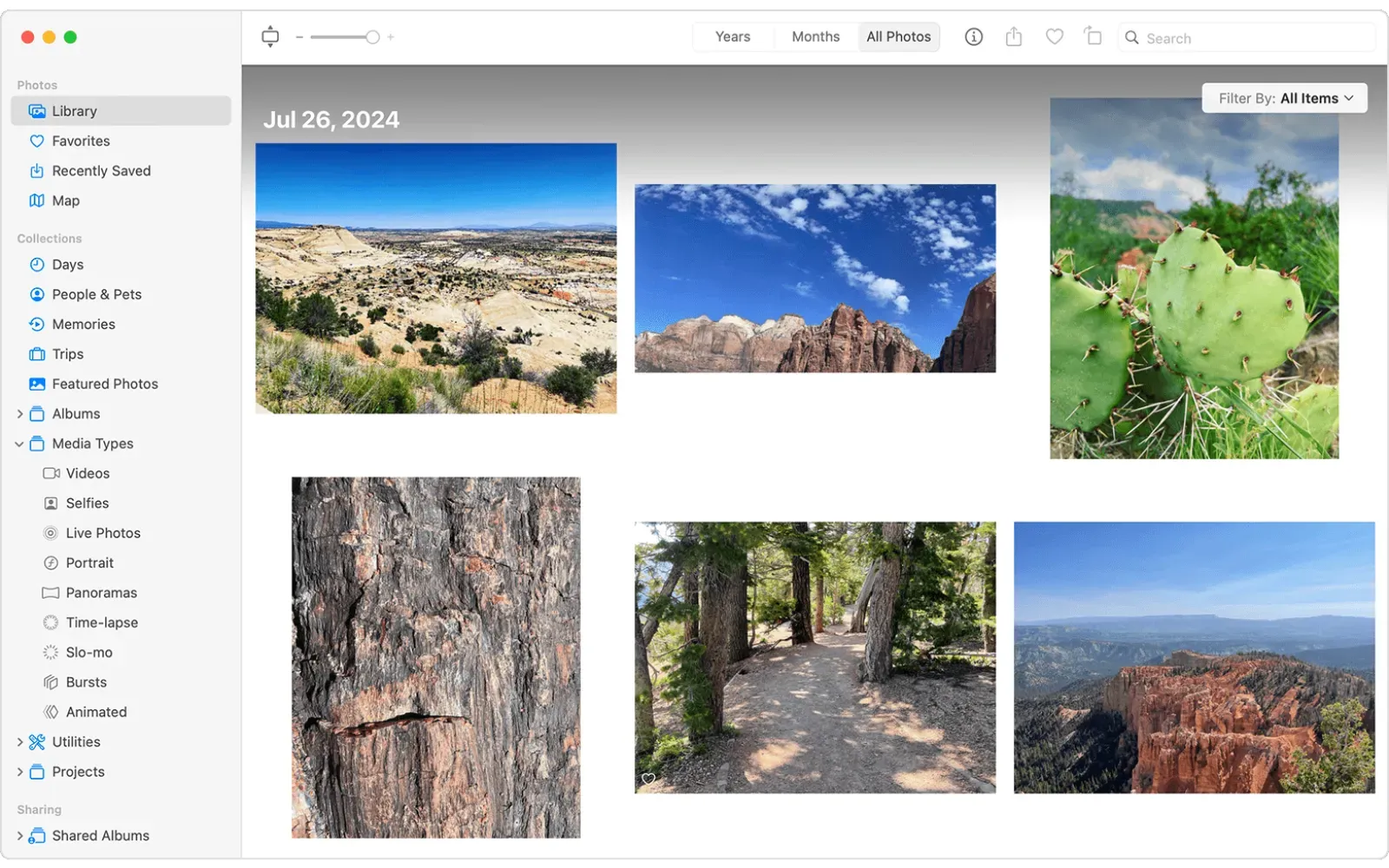The height and width of the screenshot is (868, 1389).
Task: Expand the Albums section
Action: click(x=20, y=413)
